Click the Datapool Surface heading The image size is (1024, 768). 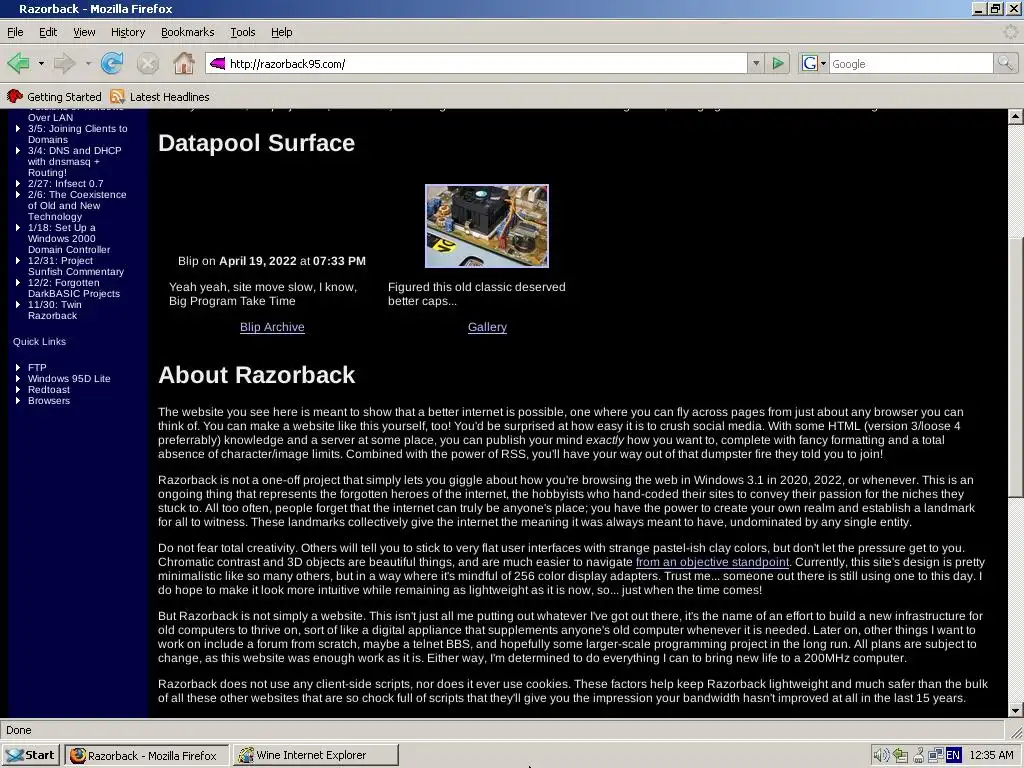(x=257, y=143)
